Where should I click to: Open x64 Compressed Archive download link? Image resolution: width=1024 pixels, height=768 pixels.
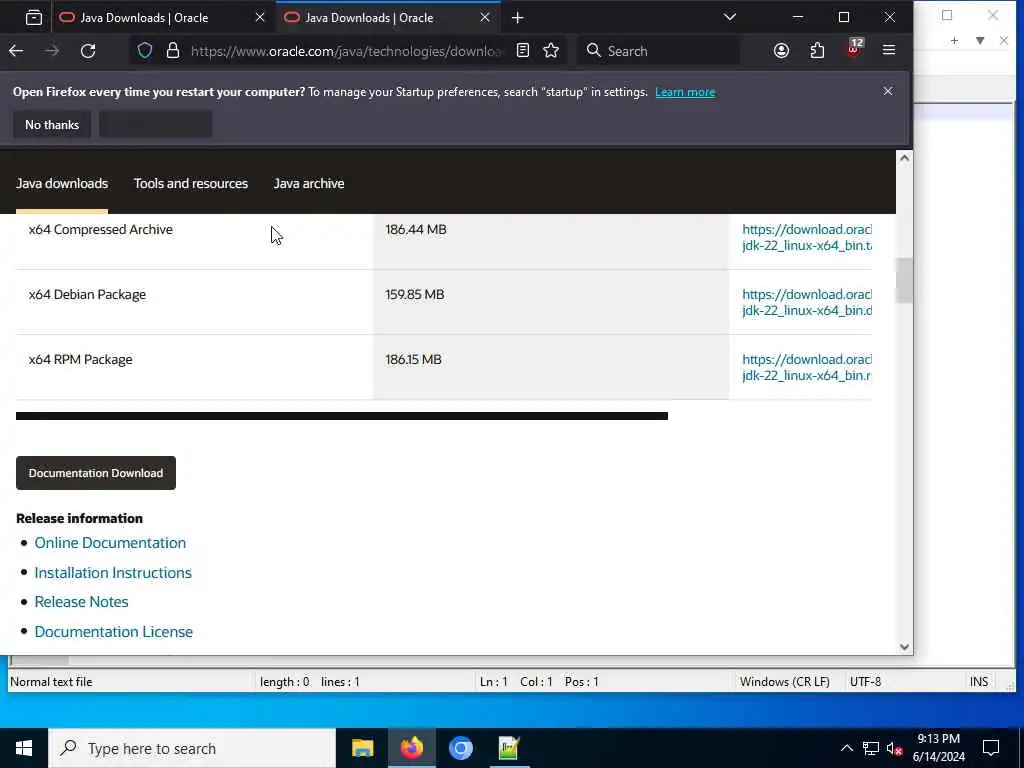807,238
